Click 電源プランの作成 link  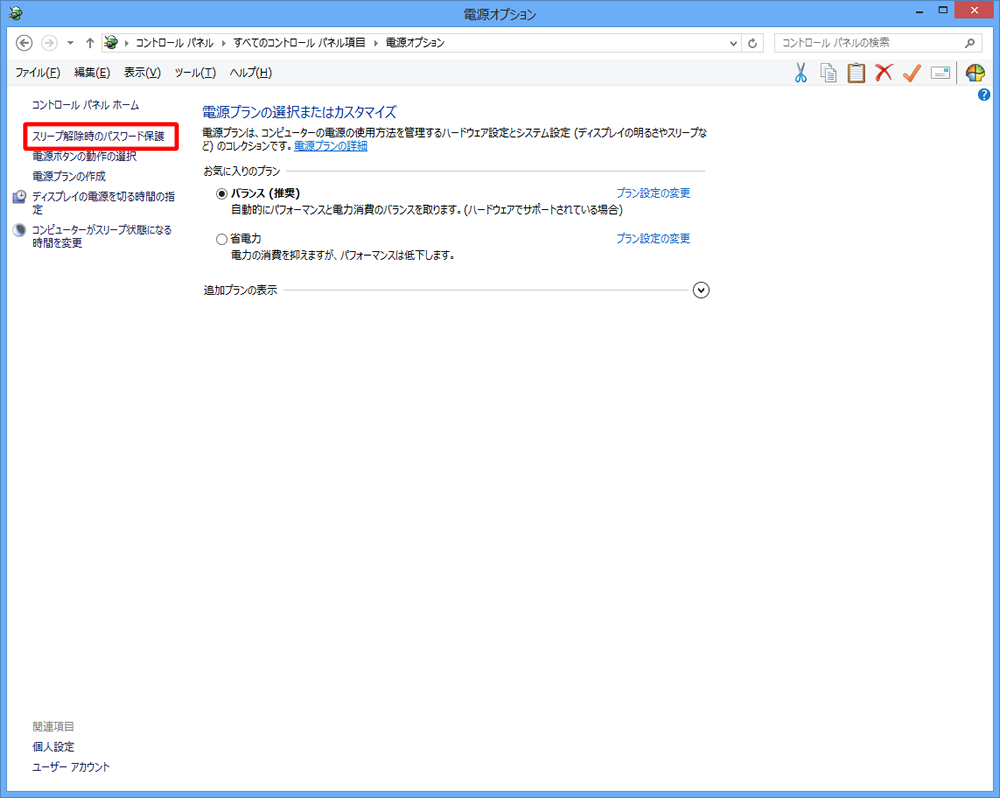point(69,176)
